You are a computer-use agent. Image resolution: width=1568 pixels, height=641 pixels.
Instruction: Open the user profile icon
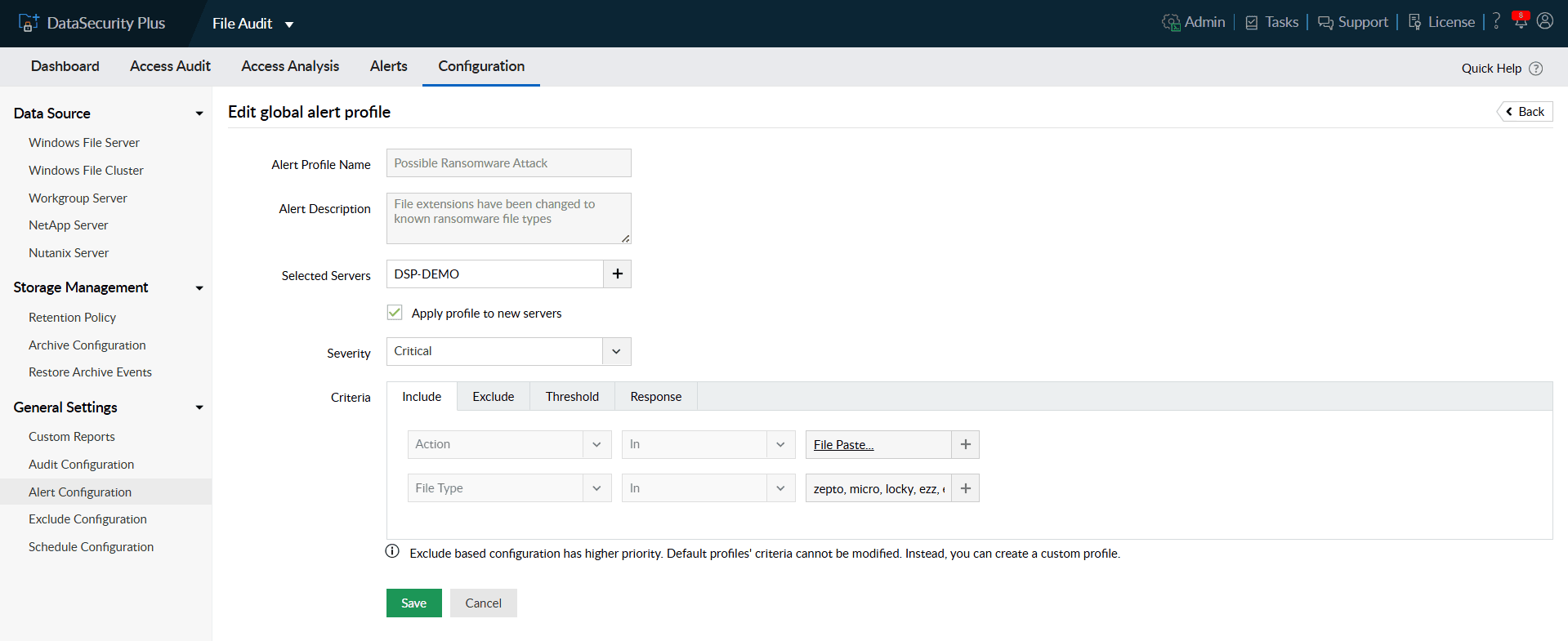tap(1544, 21)
